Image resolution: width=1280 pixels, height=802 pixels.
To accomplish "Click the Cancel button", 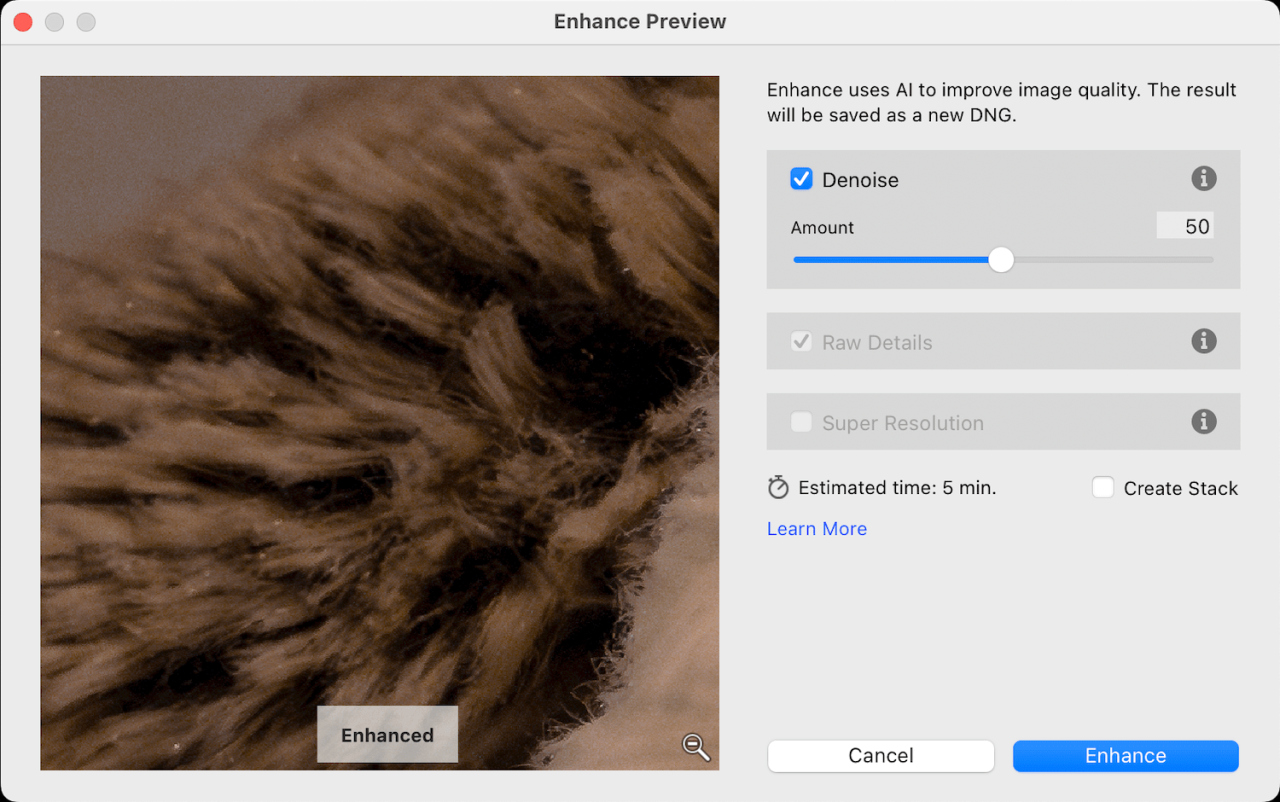I will (881, 756).
